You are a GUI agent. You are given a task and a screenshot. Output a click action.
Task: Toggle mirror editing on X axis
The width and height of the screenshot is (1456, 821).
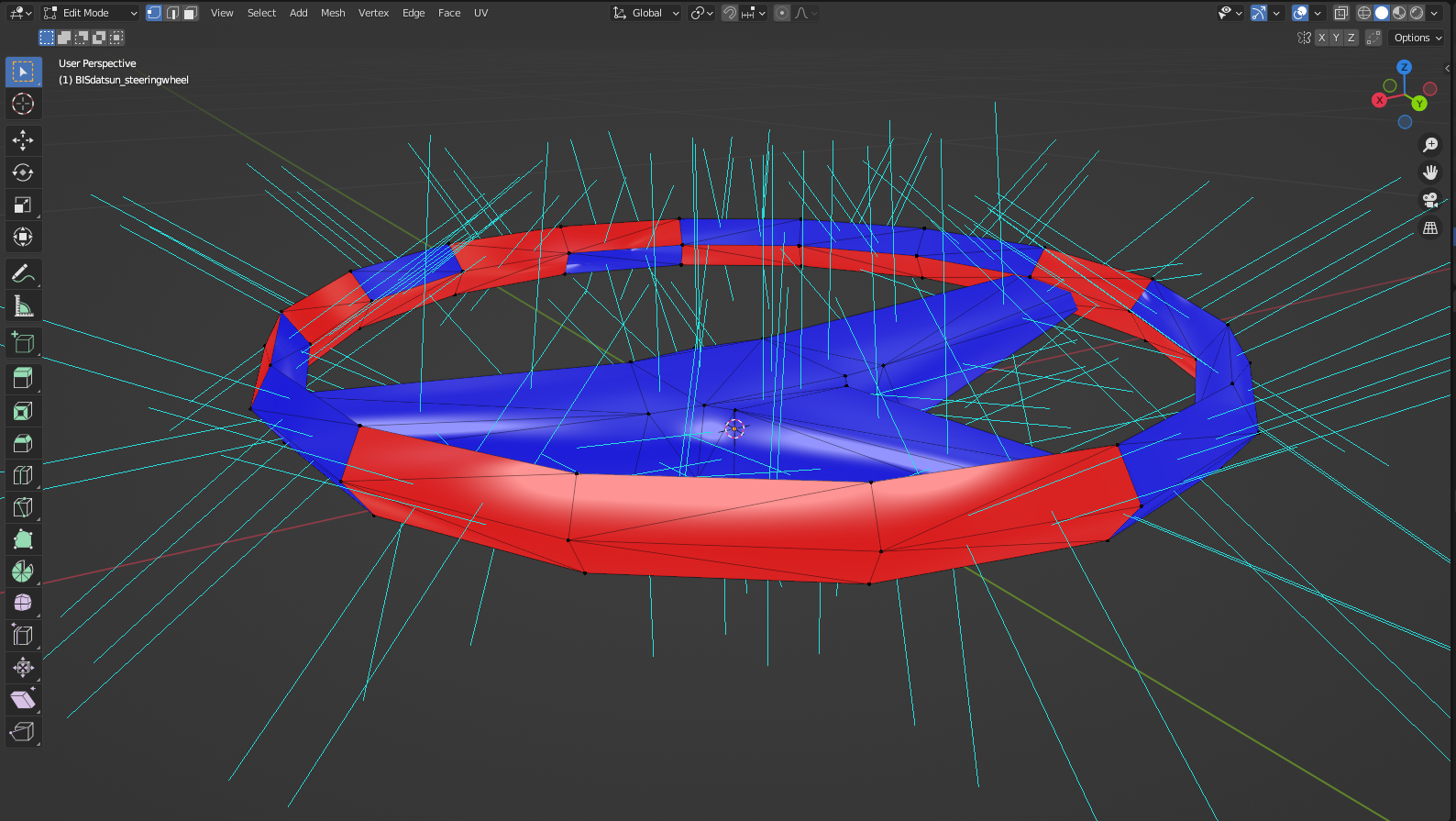(1321, 38)
